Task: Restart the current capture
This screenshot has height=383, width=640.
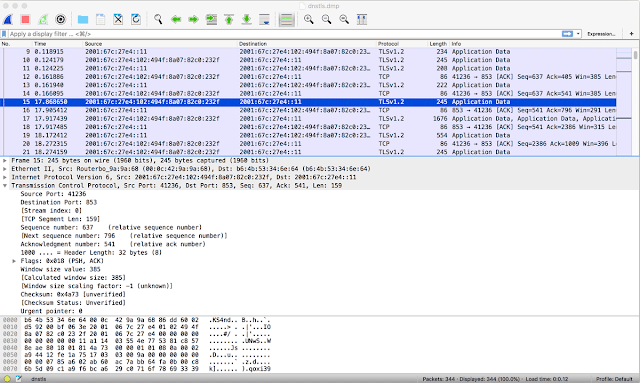Action: click(x=43, y=19)
